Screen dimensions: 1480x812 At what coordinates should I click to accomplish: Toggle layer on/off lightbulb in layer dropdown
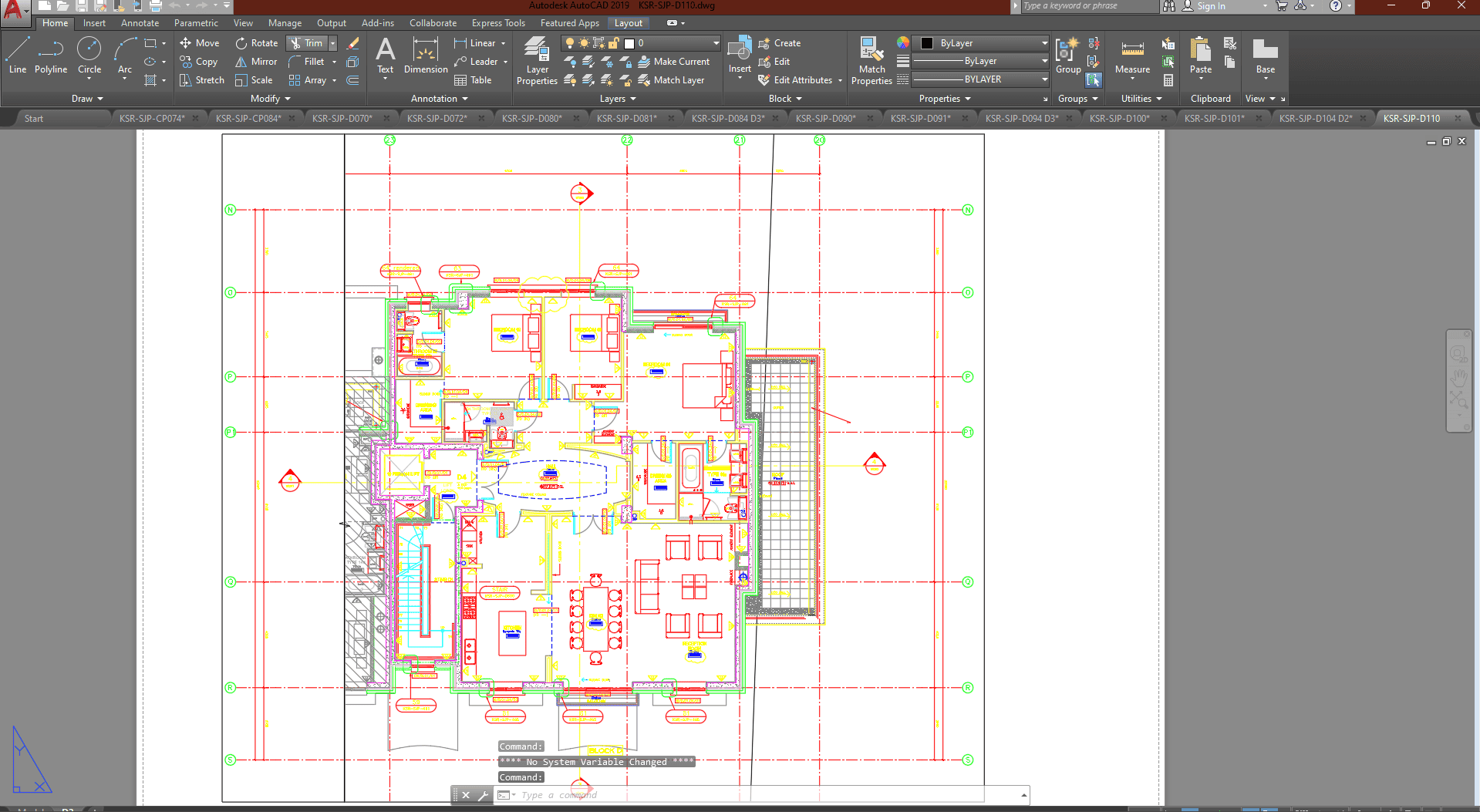click(570, 43)
